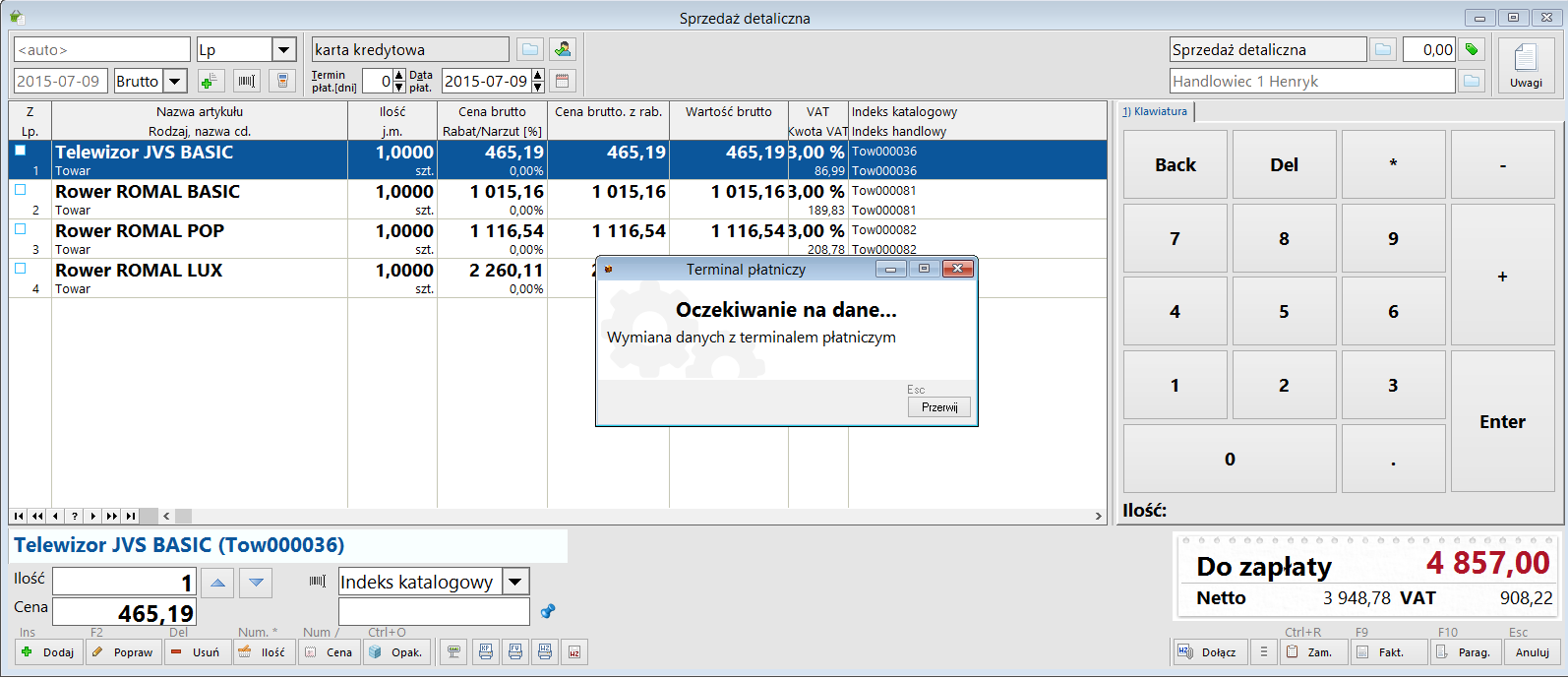Open the Indeks katalogowy dropdown
Viewport: 1568px width, 679px height.
pos(516,582)
